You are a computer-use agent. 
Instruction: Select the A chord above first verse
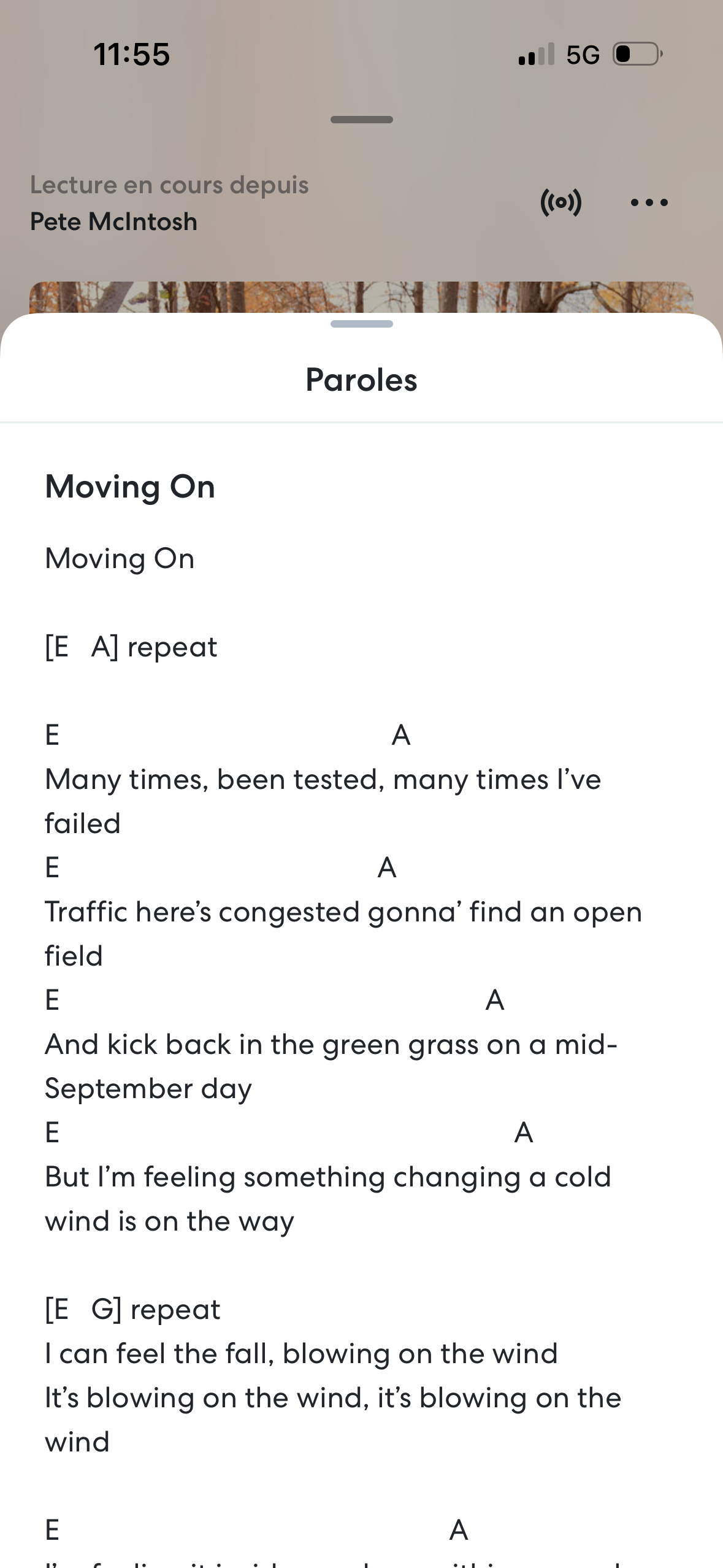click(402, 734)
